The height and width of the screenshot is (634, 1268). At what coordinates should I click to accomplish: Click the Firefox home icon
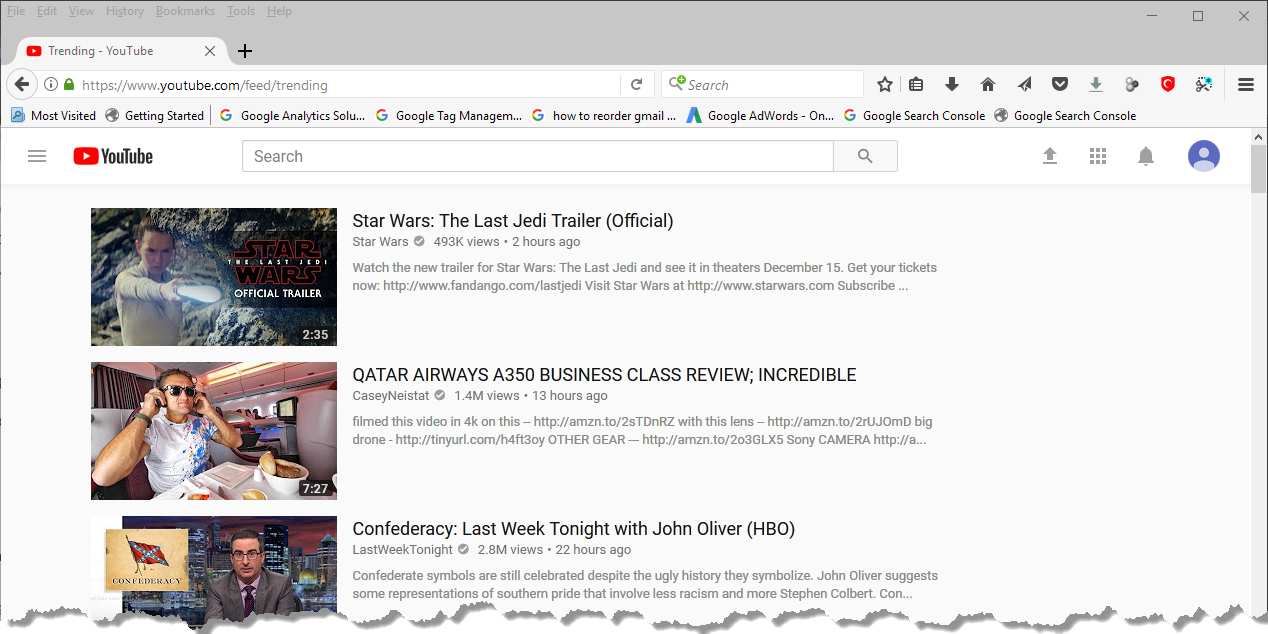[x=988, y=85]
